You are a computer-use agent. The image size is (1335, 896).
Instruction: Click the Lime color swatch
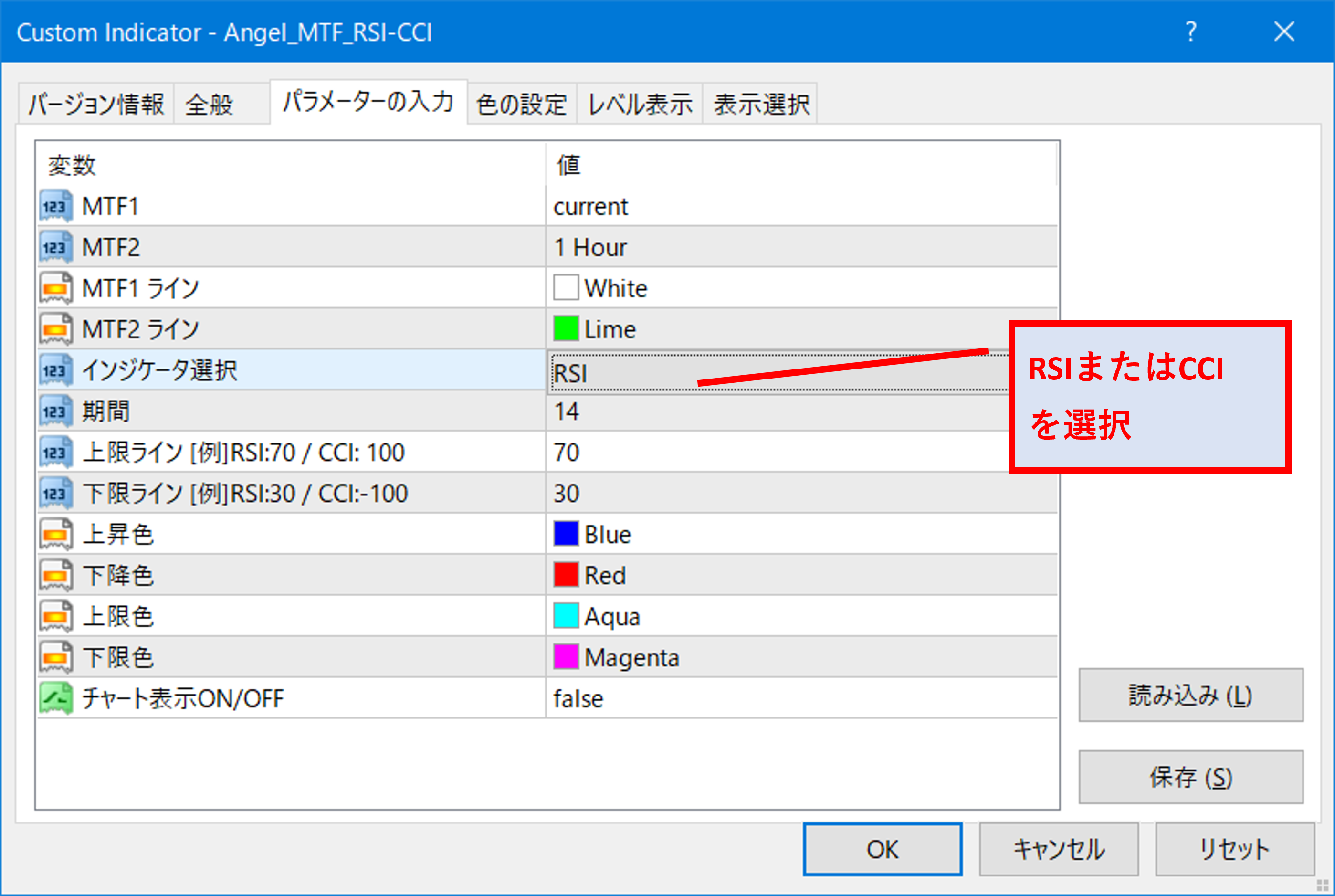(566, 329)
